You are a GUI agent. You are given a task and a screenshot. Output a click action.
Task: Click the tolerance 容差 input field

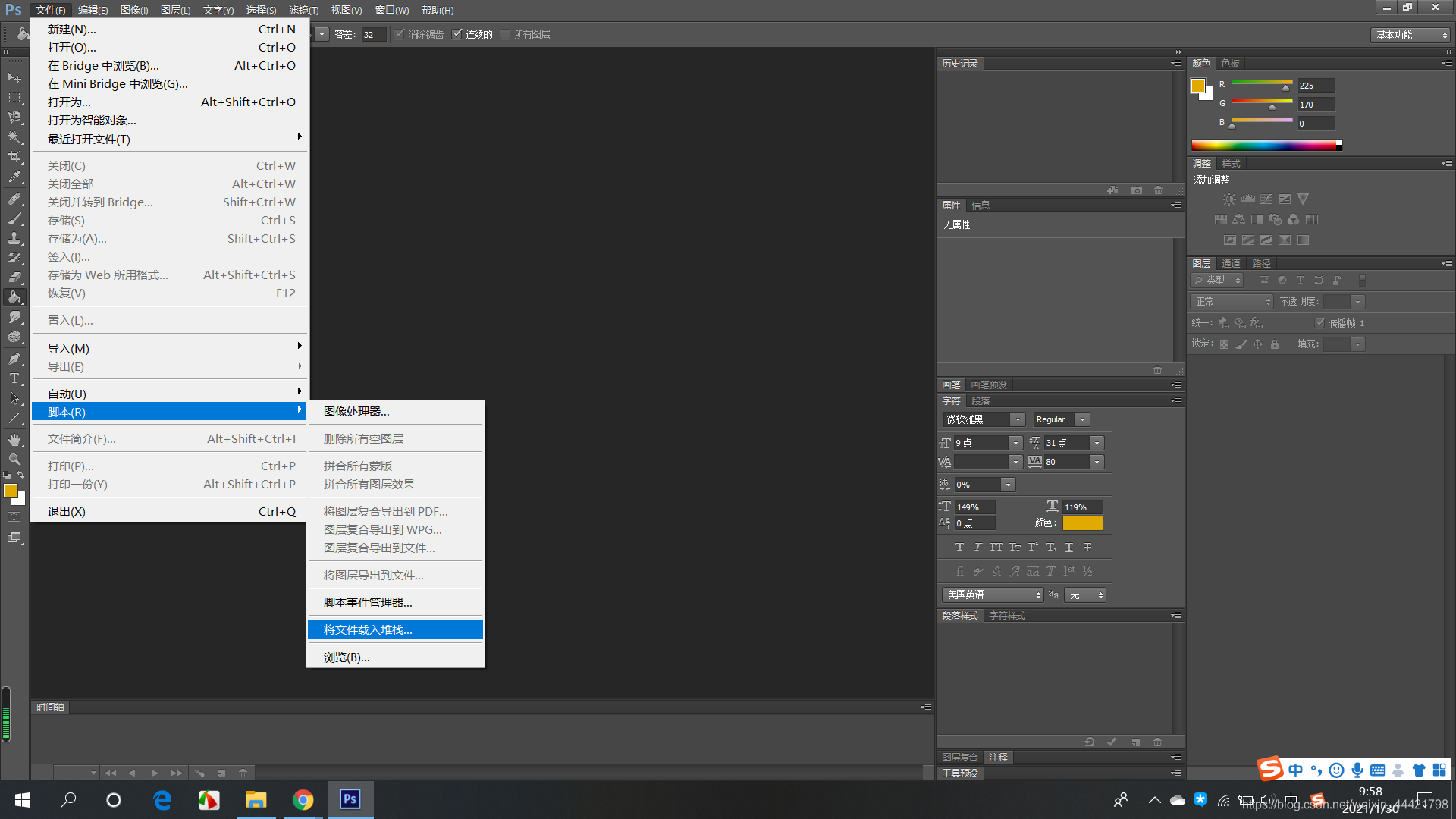coord(373,35)
